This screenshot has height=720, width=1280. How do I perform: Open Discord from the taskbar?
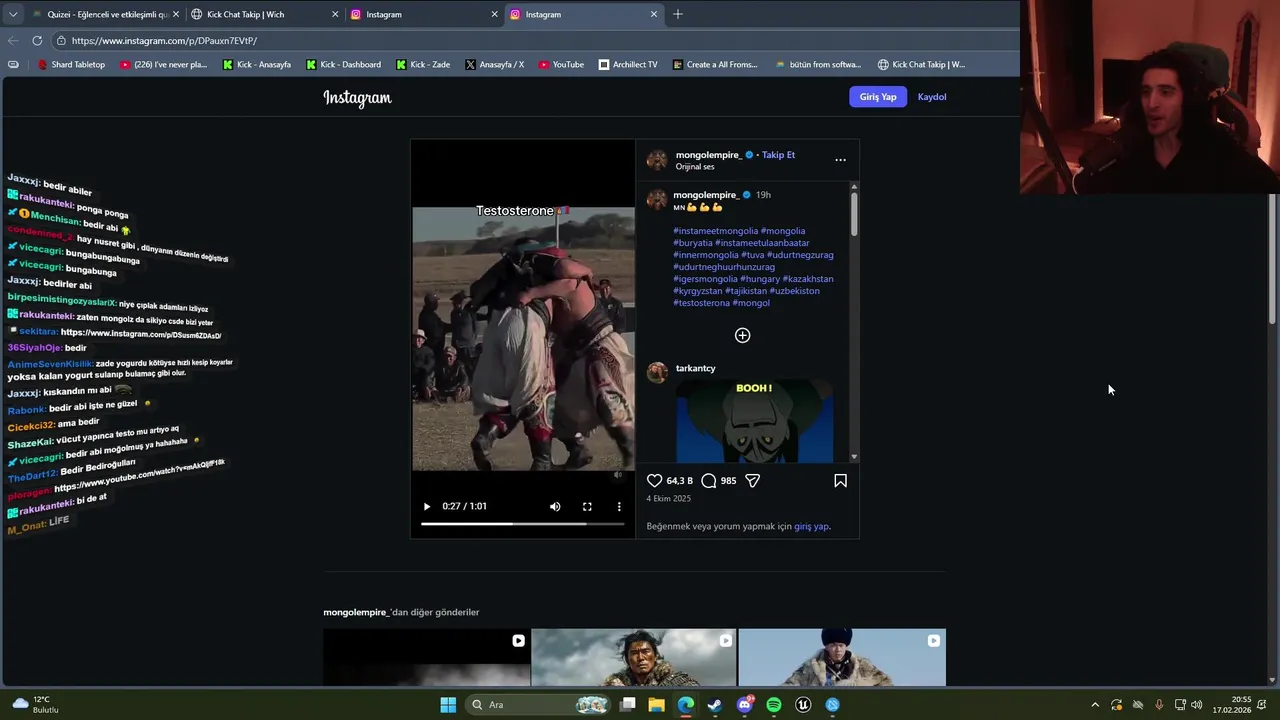pos(744,705)
